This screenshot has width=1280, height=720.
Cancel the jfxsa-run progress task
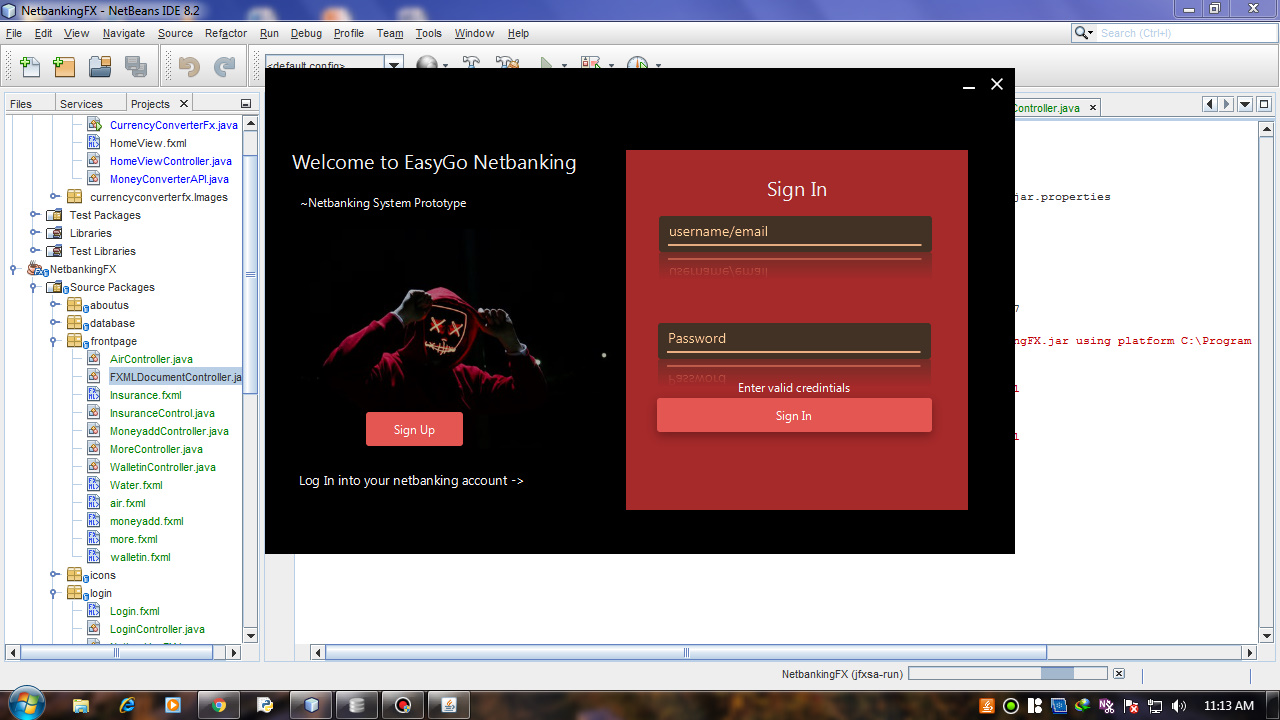1119,674
